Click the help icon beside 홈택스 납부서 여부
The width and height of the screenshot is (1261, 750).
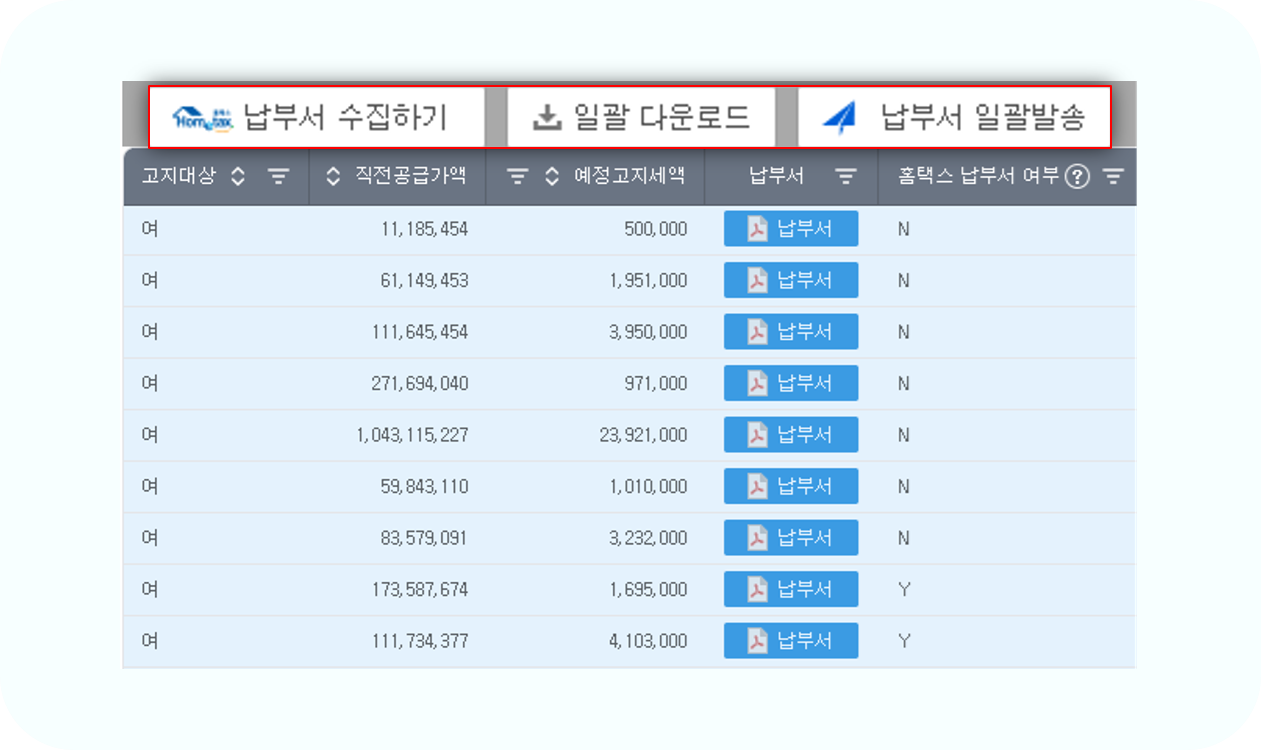(x=1077, y=177)
